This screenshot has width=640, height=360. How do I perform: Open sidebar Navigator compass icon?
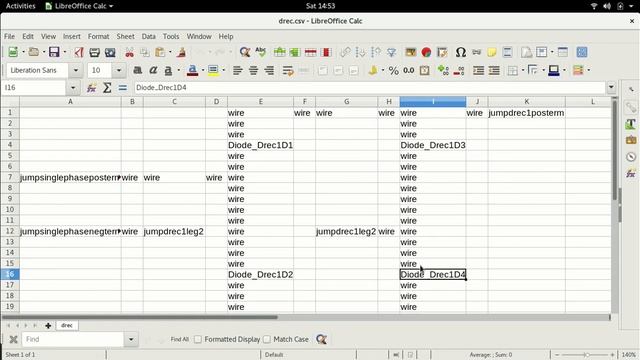point(631,157)
